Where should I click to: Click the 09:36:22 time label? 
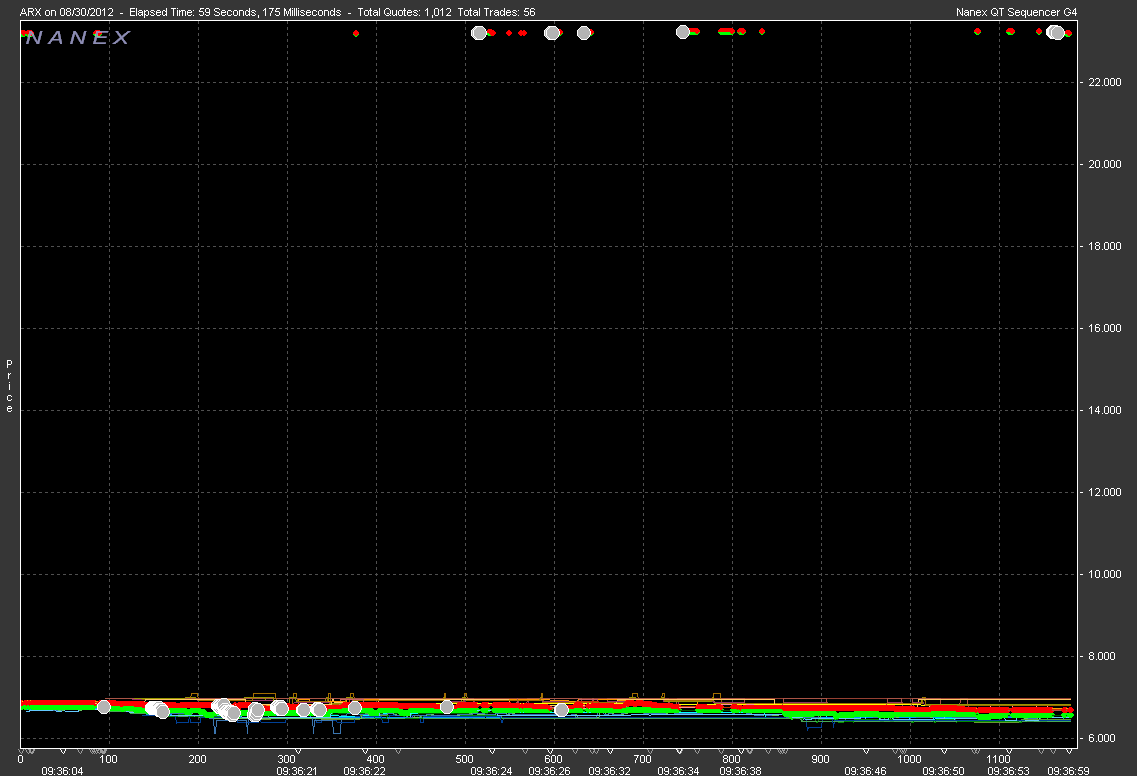coord(364,771)
